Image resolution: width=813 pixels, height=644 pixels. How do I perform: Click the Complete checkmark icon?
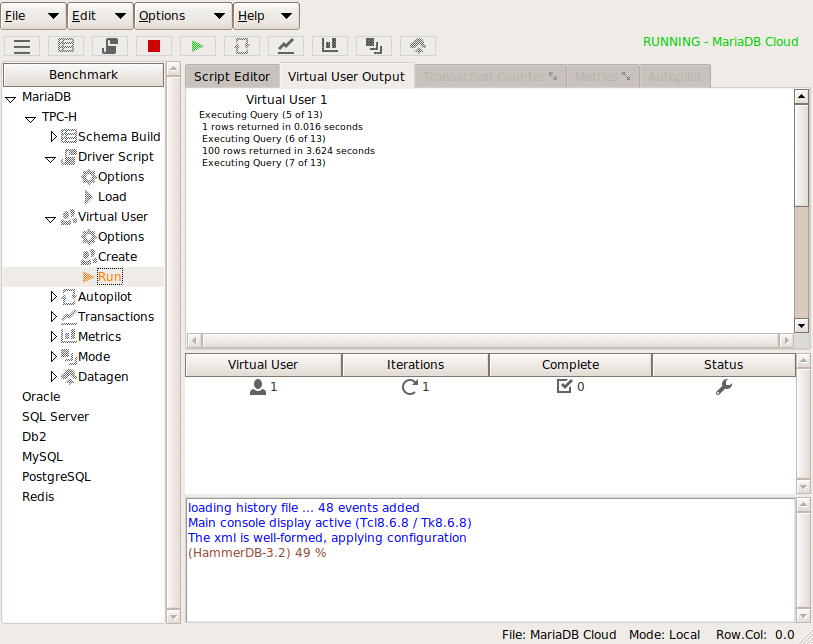(x=564, y=386)
